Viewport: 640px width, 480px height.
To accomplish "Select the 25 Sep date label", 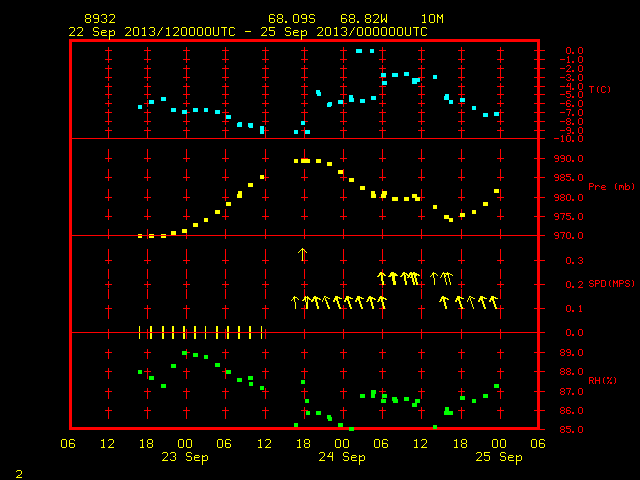I will pos(499,457).
